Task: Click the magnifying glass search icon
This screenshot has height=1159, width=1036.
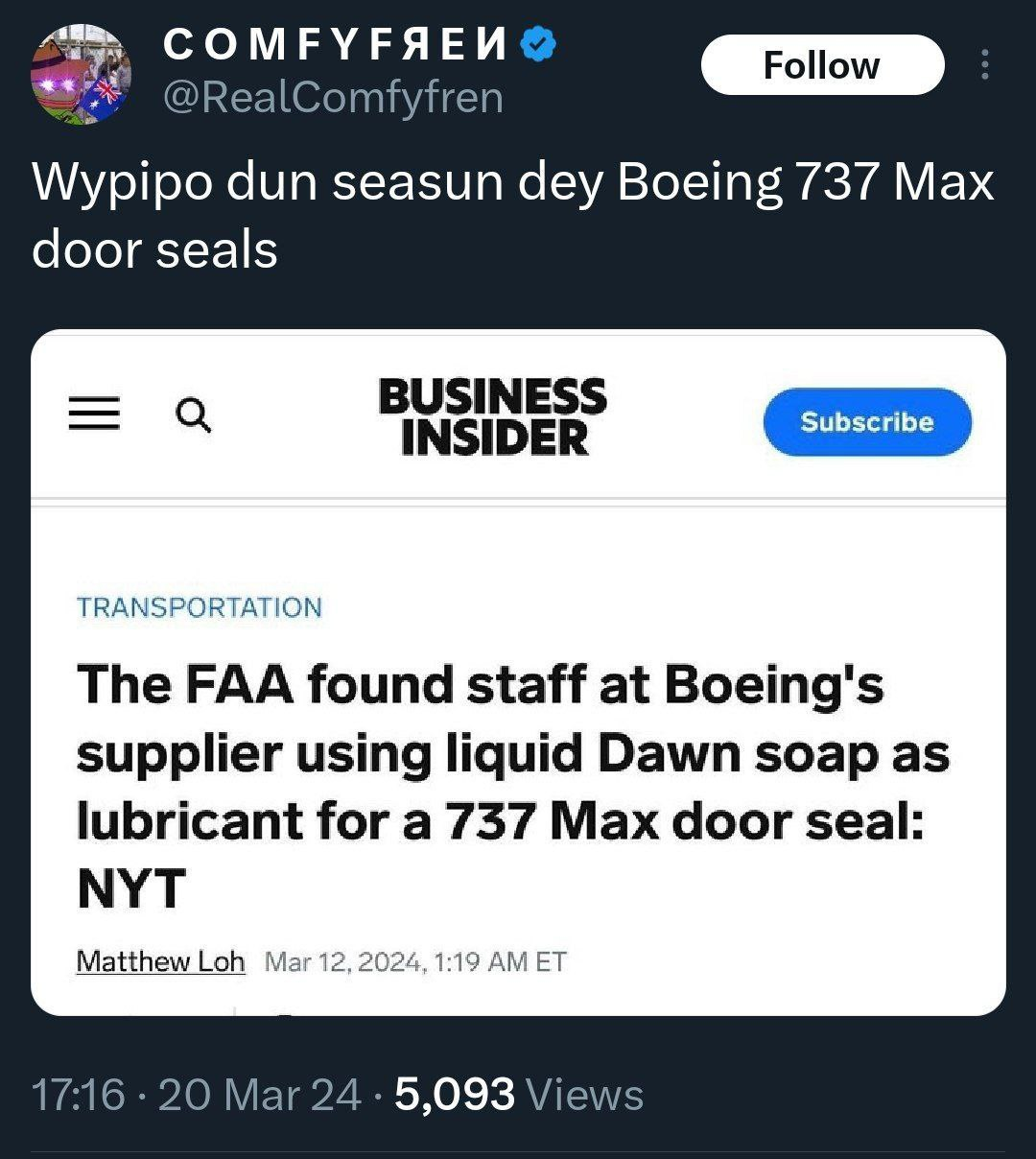Action: tap(193, 415)
